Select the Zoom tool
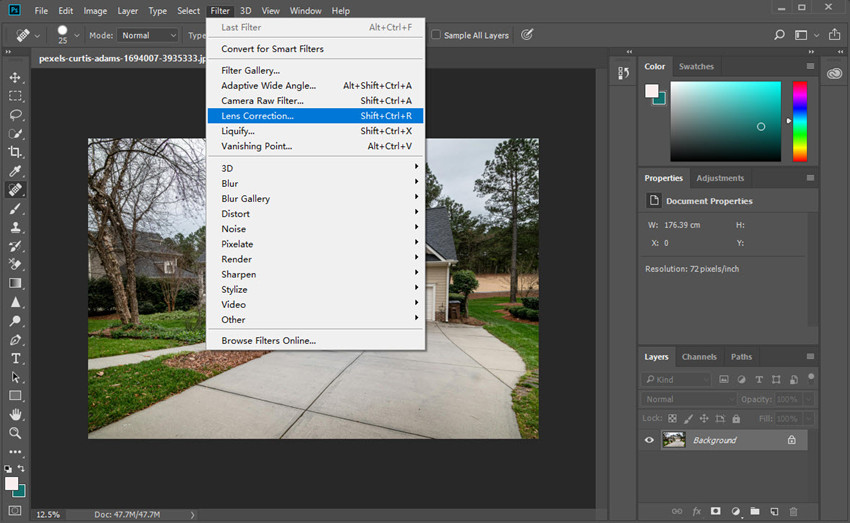 pyautogui.click(x=15, y=433)
